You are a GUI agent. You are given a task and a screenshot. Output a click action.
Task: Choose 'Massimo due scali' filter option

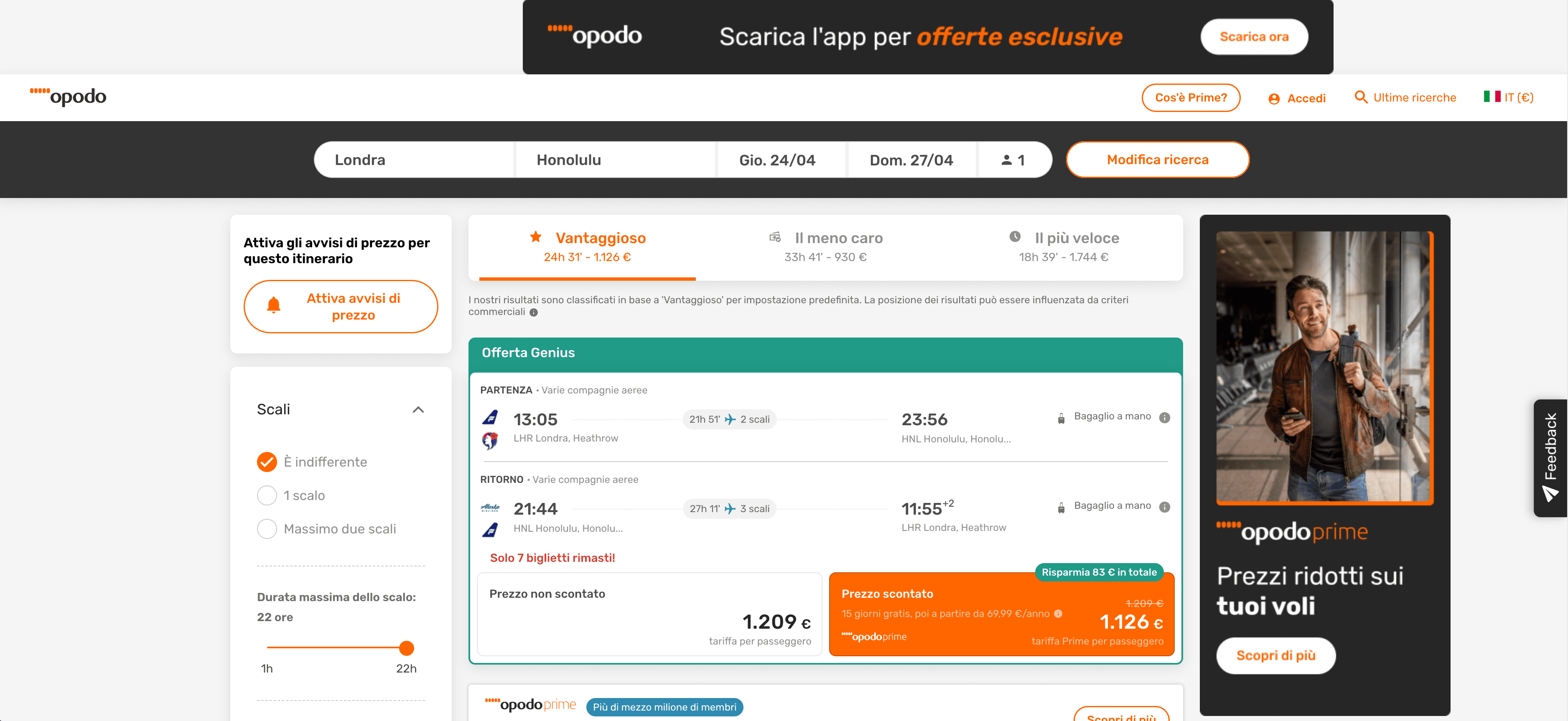pos(267,529)
